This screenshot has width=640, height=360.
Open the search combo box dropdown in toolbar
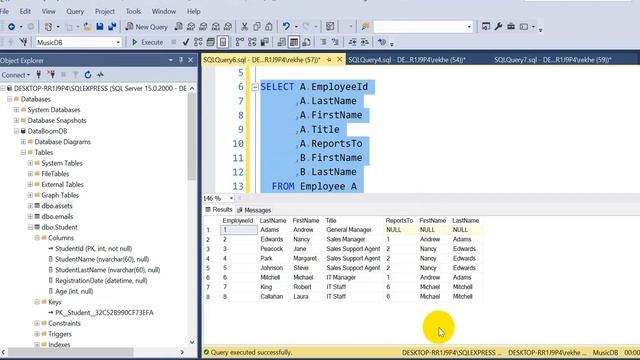pos(469,27)
